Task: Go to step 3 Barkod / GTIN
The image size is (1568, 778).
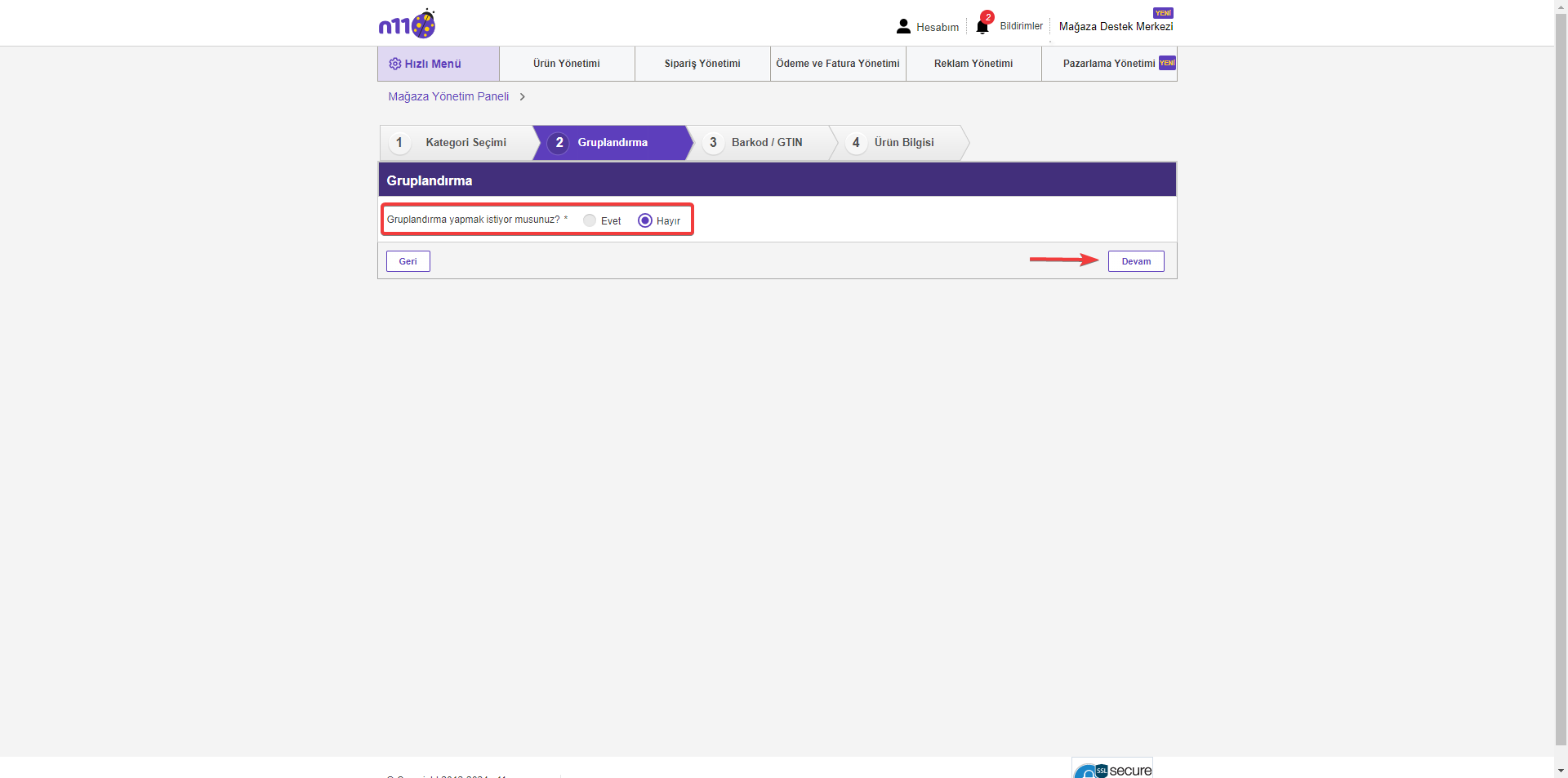Action: tap(759, 142)
